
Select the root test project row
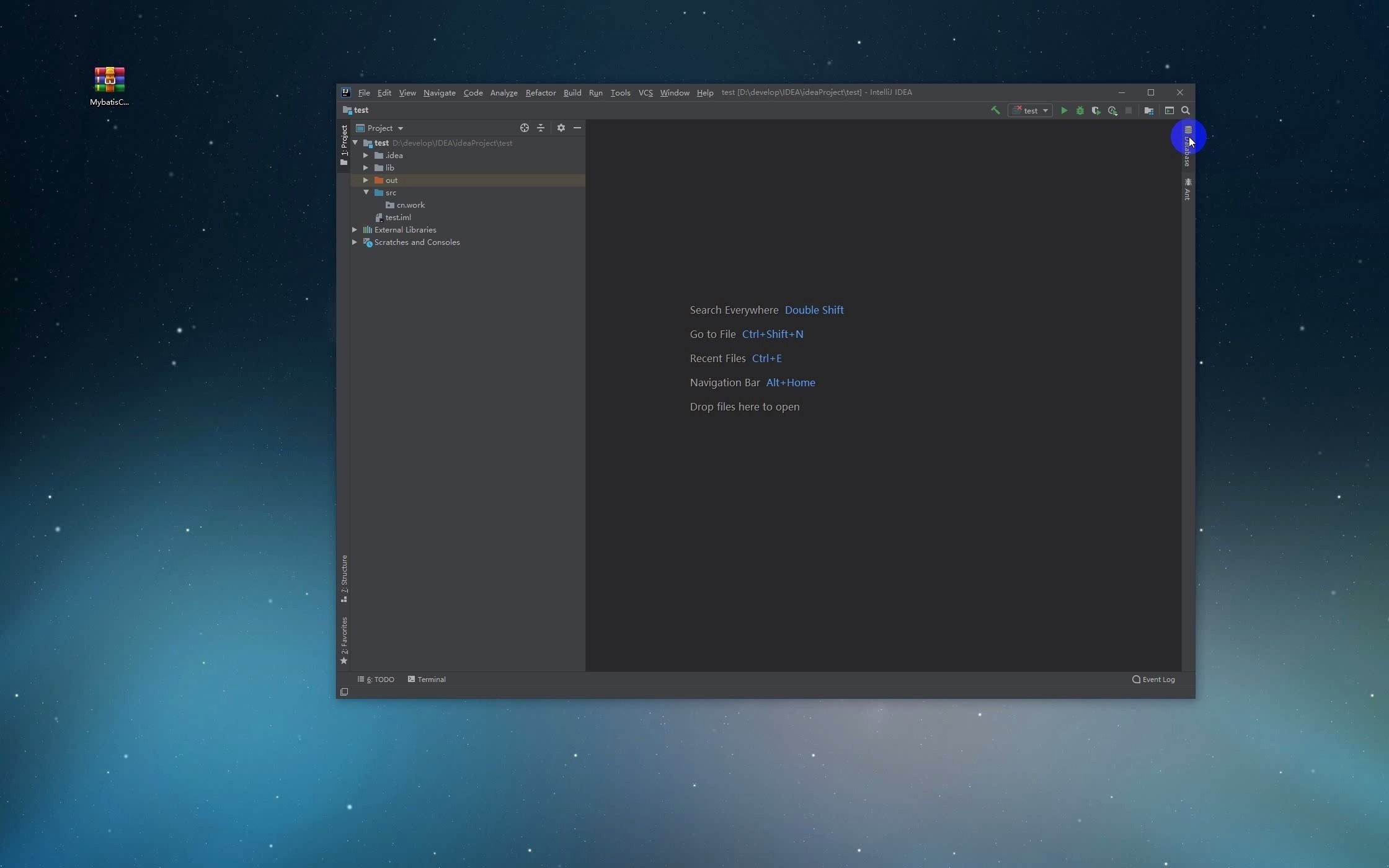pos(468,143)
